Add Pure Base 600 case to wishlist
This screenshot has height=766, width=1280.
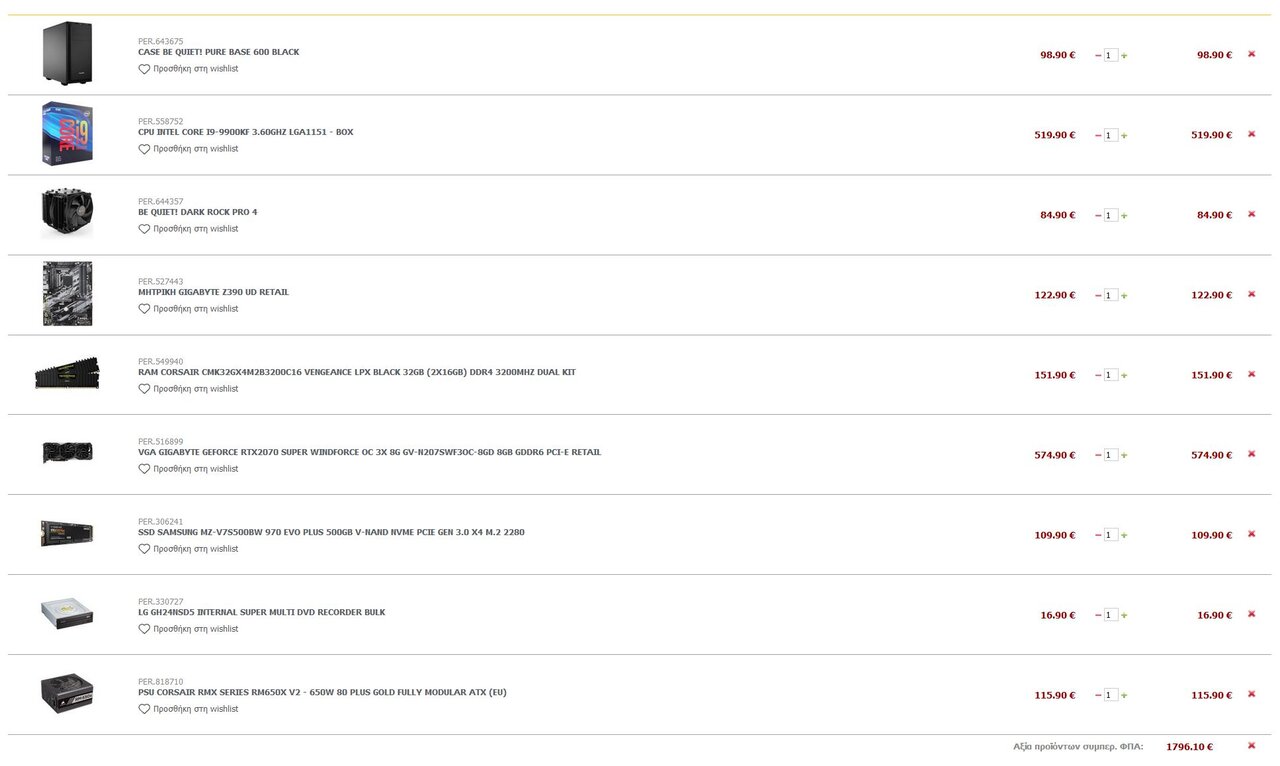pos(188,69)
